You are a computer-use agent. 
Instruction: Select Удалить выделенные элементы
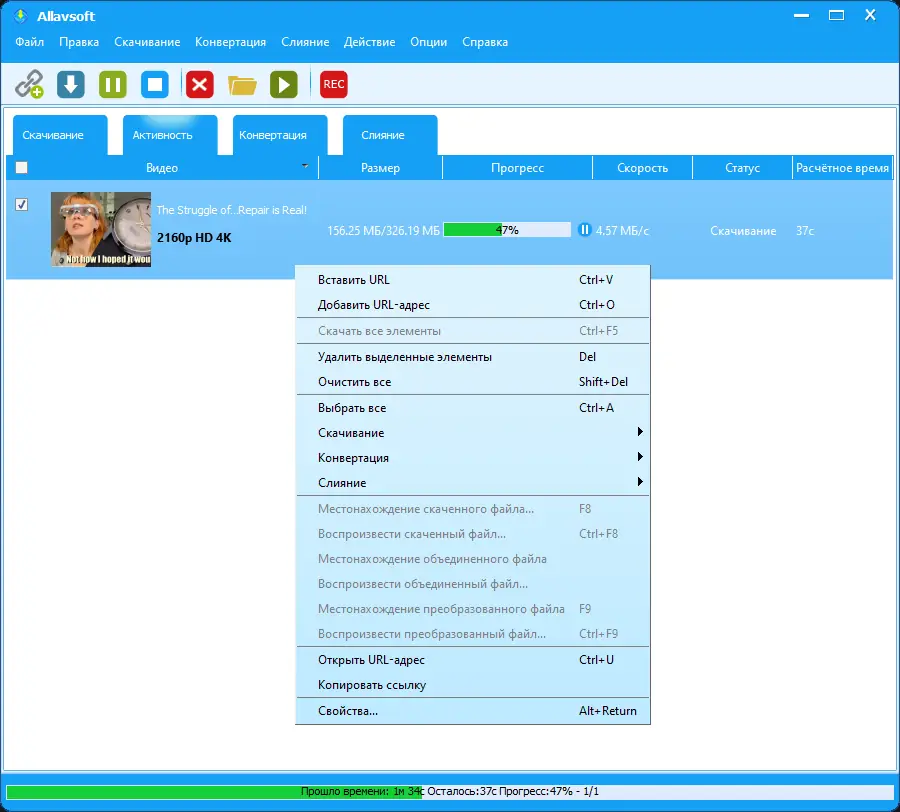click(x=472, y=357)
